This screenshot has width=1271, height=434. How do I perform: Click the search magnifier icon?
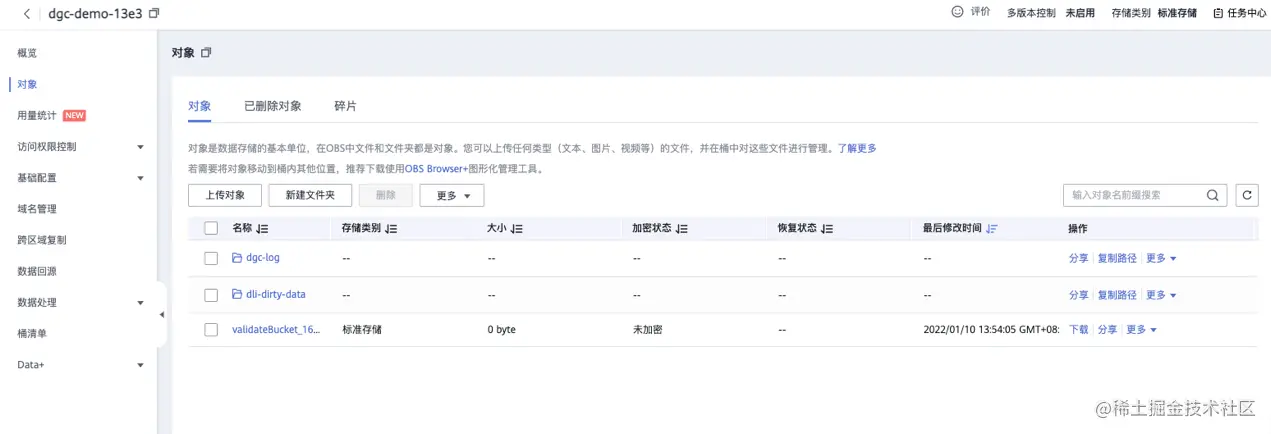[1212, 195]
